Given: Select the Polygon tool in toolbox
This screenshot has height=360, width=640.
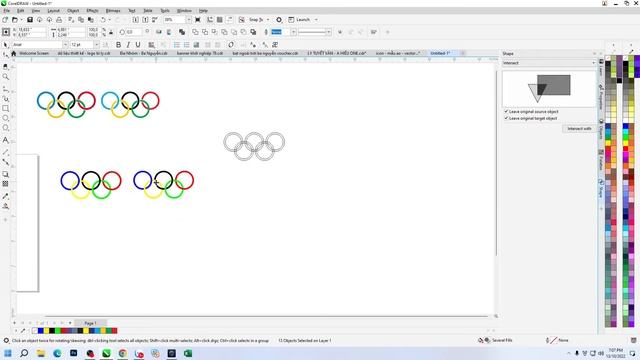Looking at the screenshot, I should [x=6, y=128].
